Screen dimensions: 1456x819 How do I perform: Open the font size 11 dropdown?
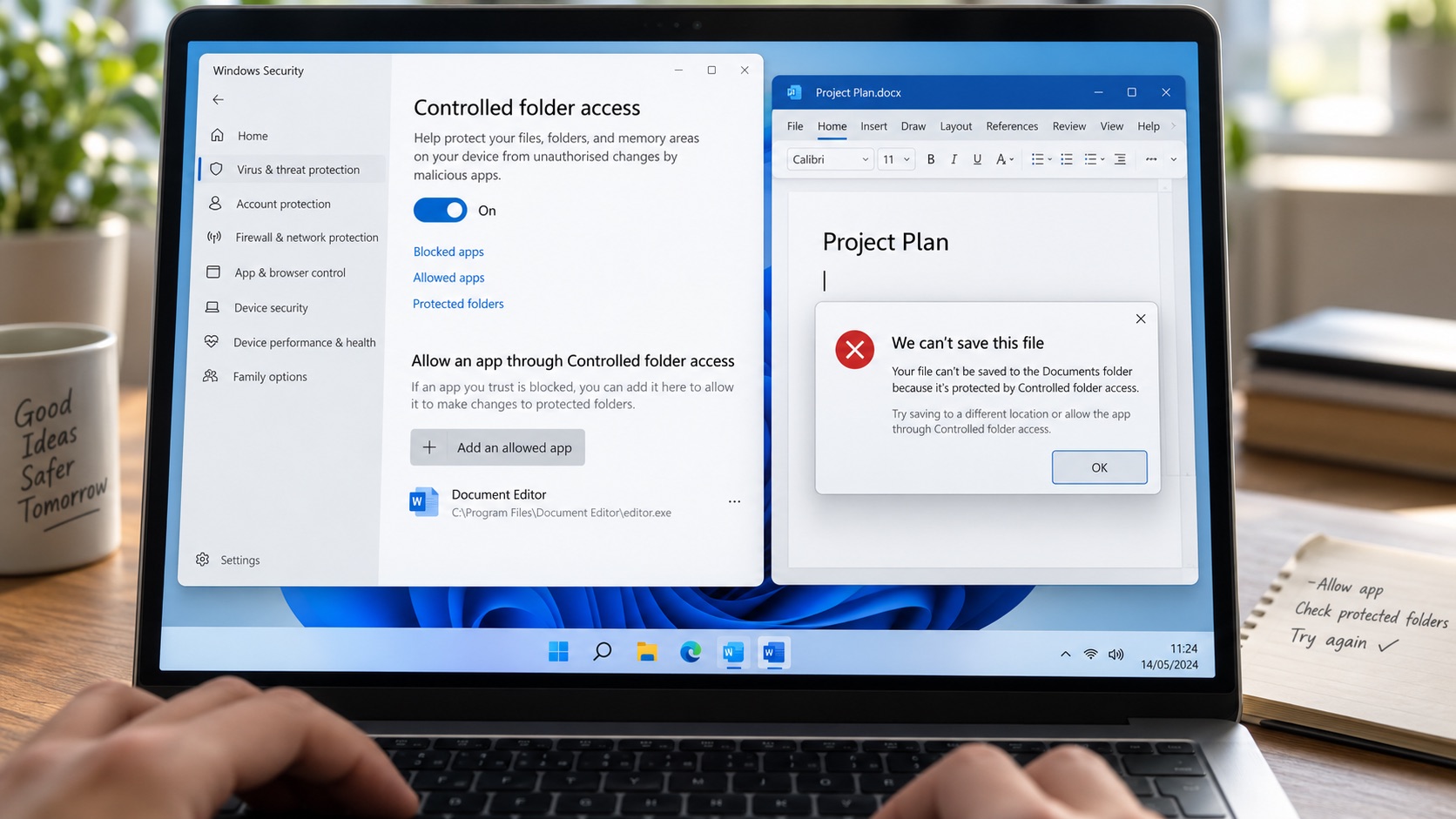[x=895, y=159]
